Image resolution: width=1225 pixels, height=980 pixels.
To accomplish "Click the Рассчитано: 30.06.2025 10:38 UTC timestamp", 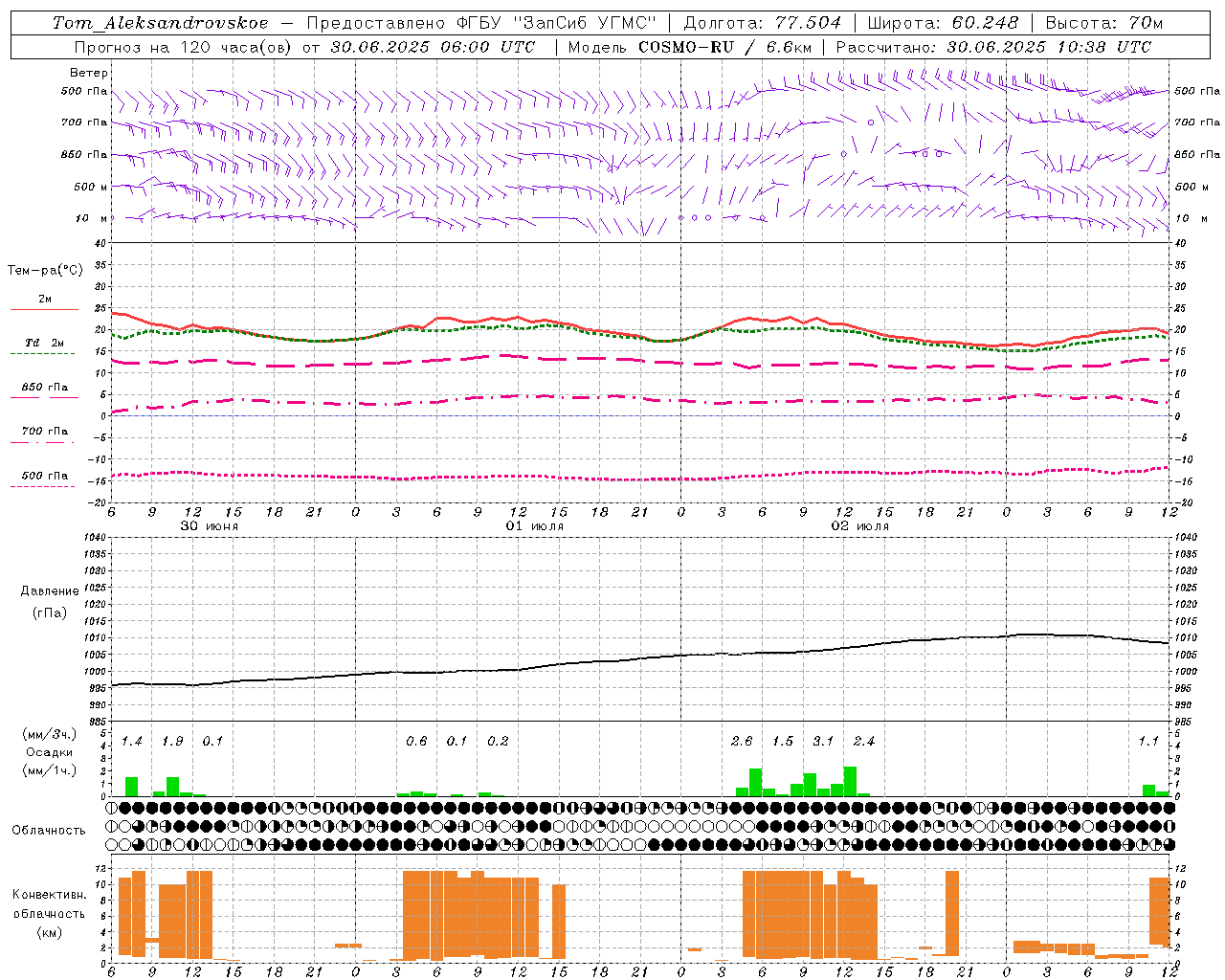I will (x=993, y=47).
